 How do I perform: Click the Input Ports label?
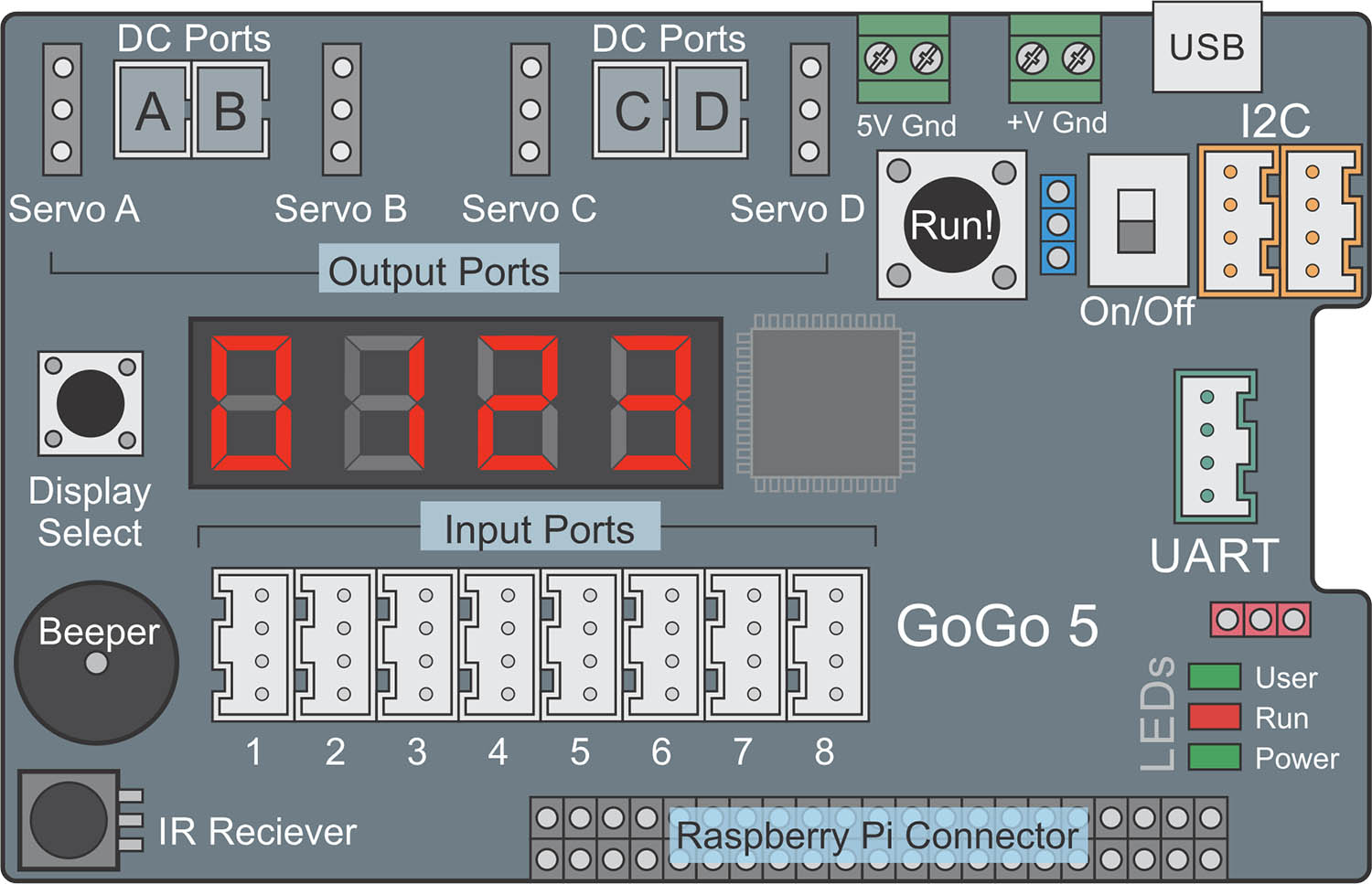pos(540,528)
